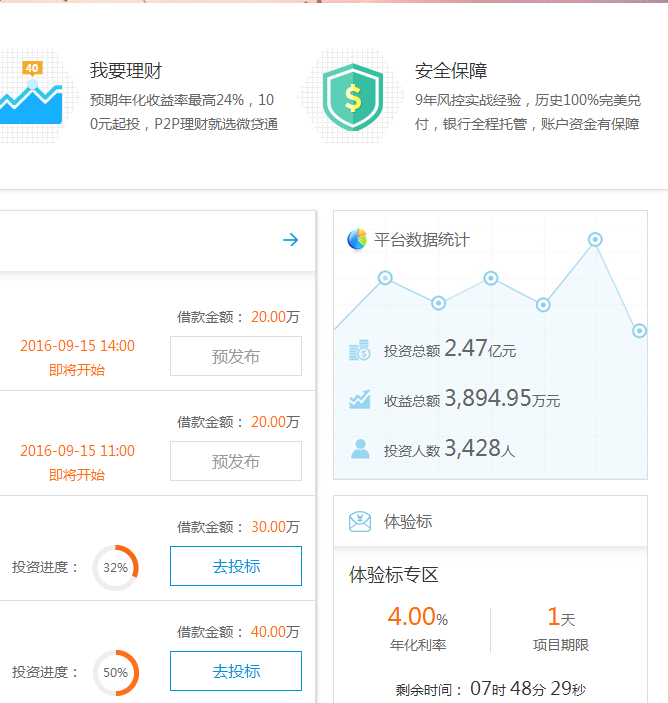
Task: Click the pie chart icon beside 平台数据统计
Action: [x=357, y=240]
